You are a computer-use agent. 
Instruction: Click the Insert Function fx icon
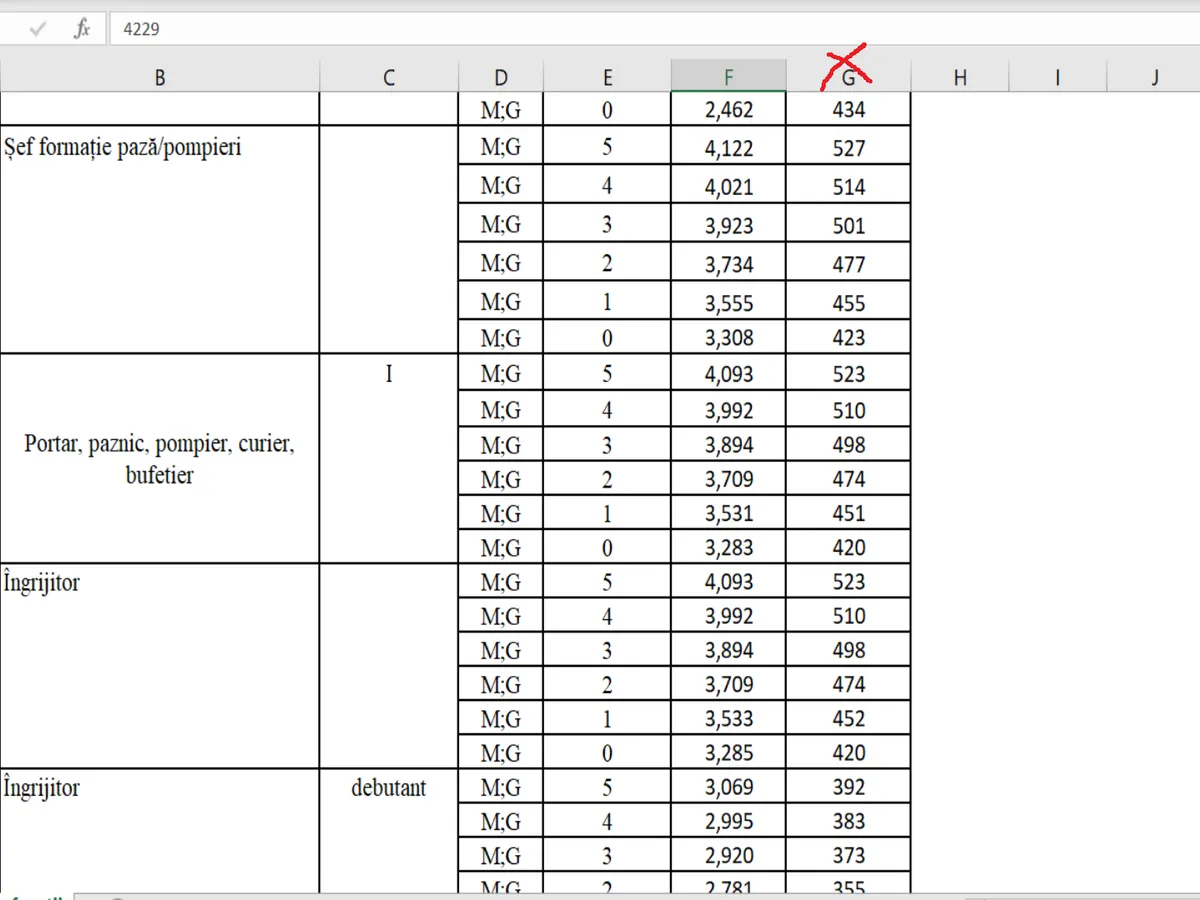click(82, 29)
